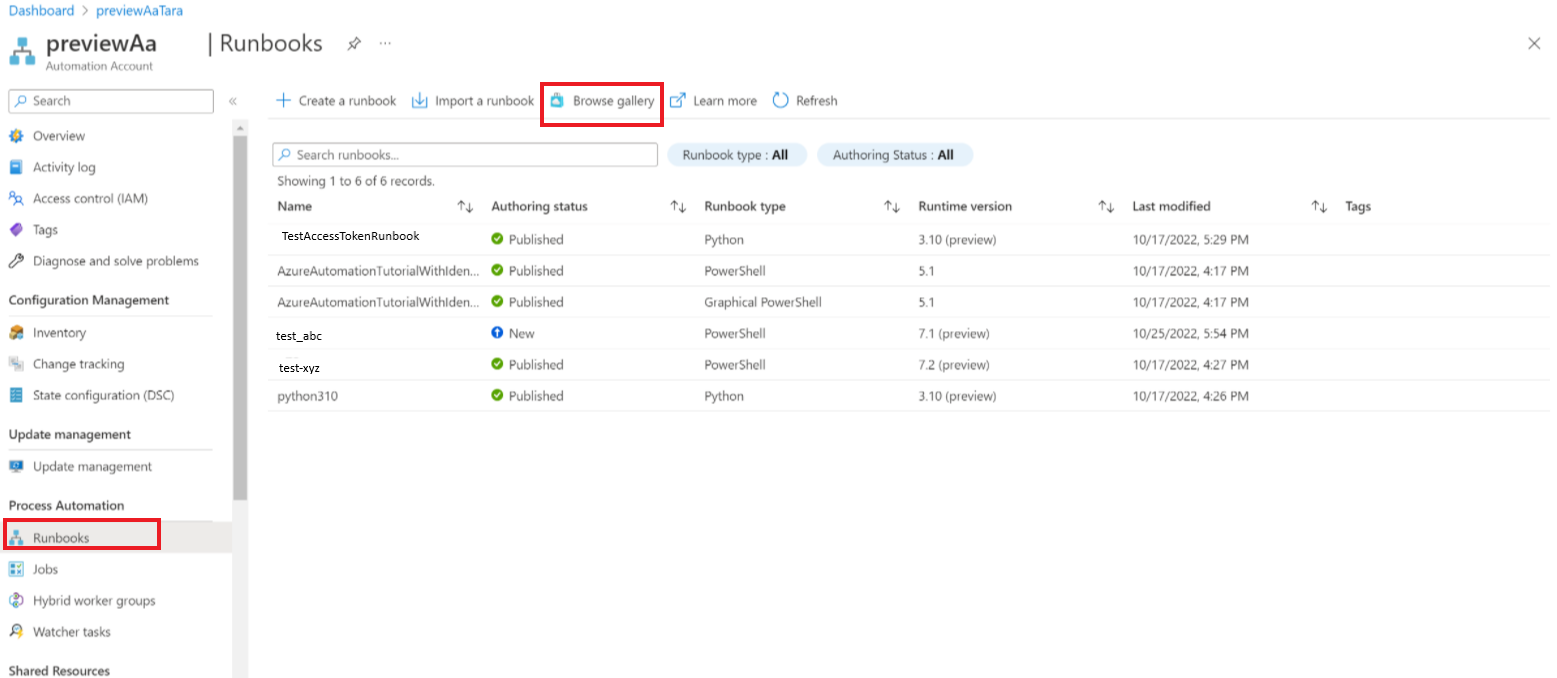Click Hybrid worker groups icon
Viewport: 1557px width, 678px height.
pos(16,600)
